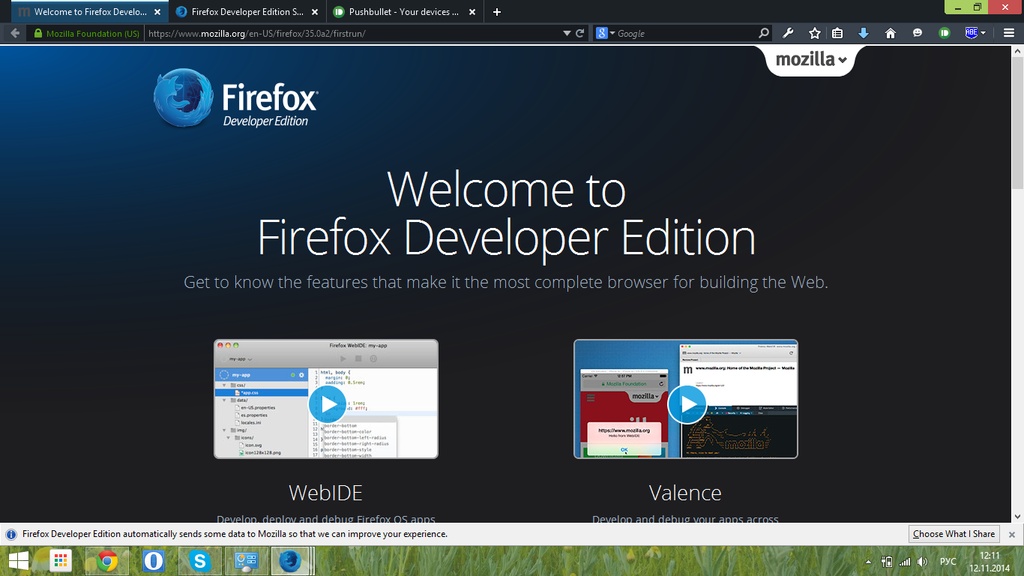Click the green Pushbullet toolbar icon
This screenshot has height=576, width=1024.
(945, 32)
